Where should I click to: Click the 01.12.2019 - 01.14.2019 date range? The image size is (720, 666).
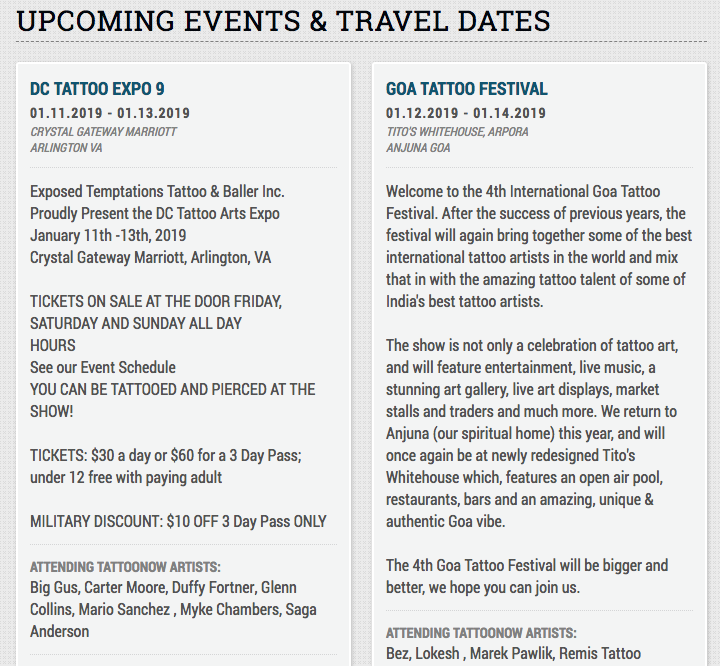coord(466,113)
